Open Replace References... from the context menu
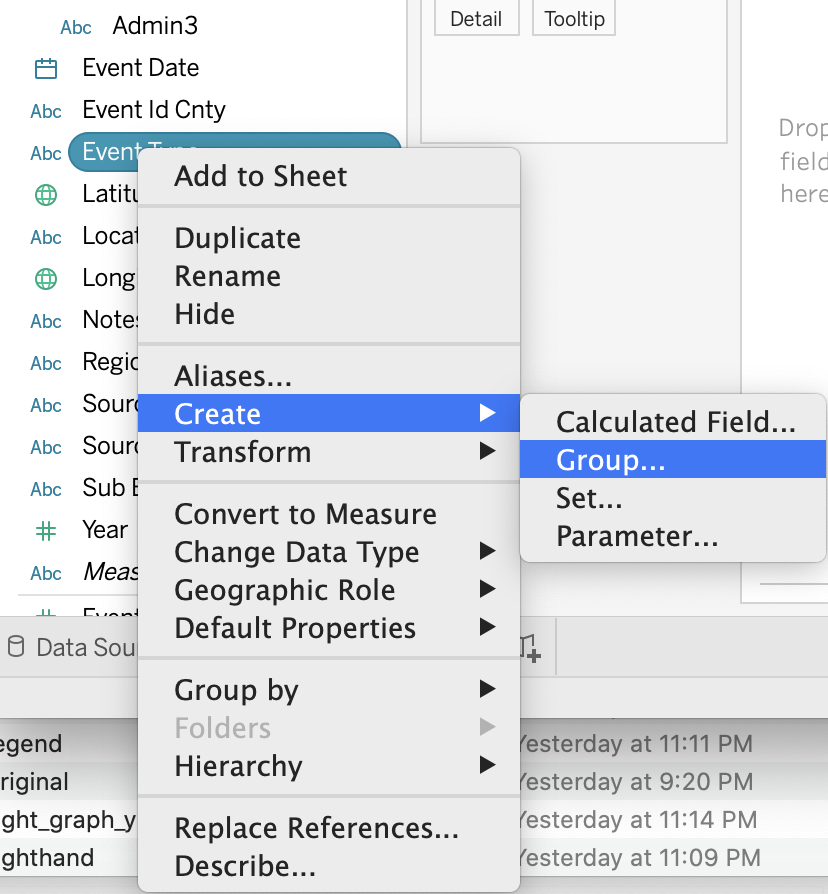The image size is (828, 894). (x=316, y=828)
